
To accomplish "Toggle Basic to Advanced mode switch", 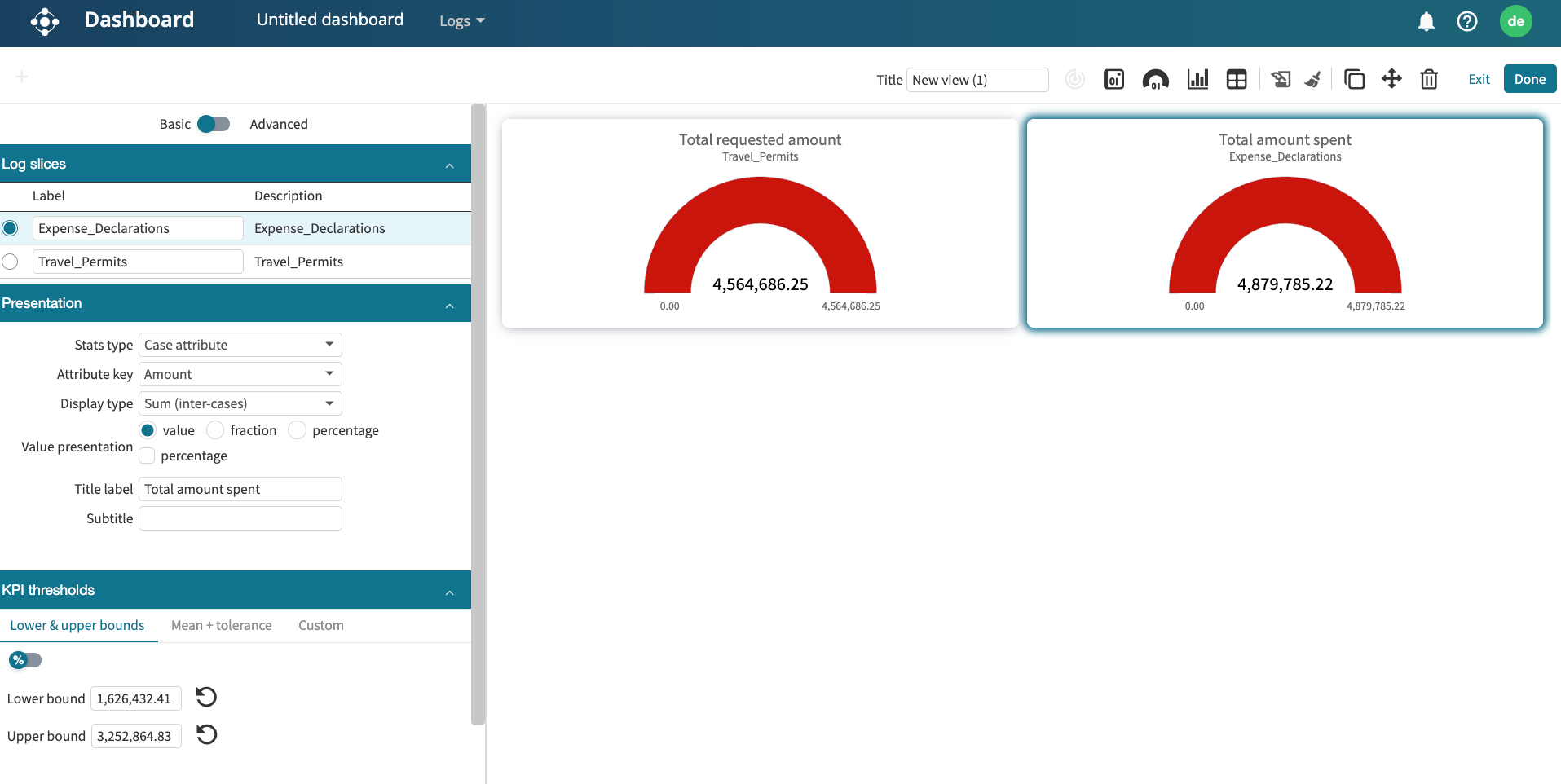I will point(214,124).
